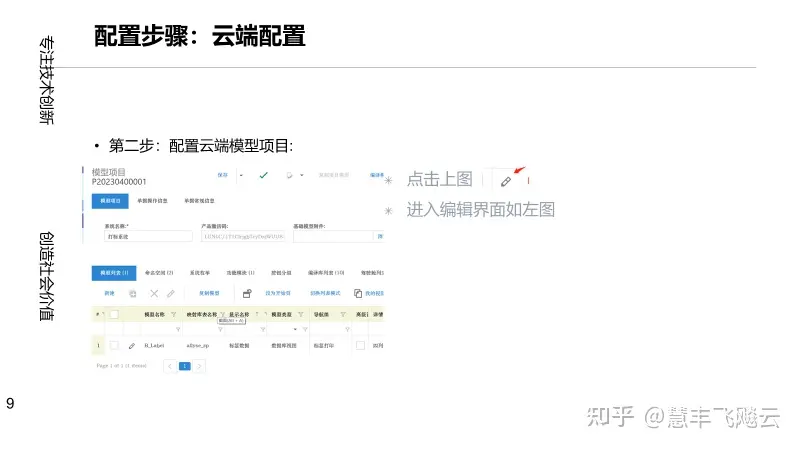This screenshot has width=800, height=450.
Task: Click the 标签控制 display name cell
Action: [x=239, y=345]
